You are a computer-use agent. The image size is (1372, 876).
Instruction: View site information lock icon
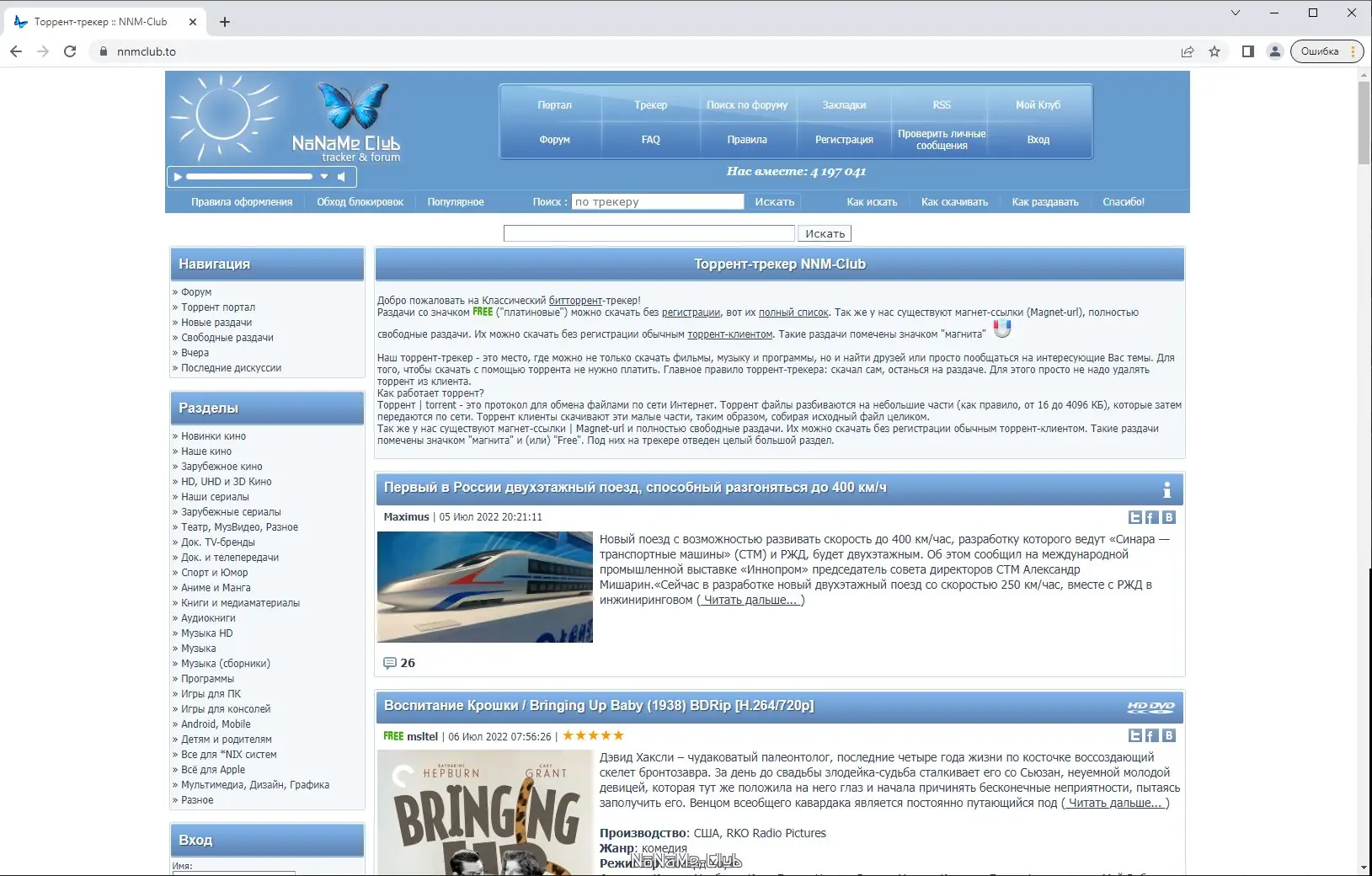click(x=104, y=51)
